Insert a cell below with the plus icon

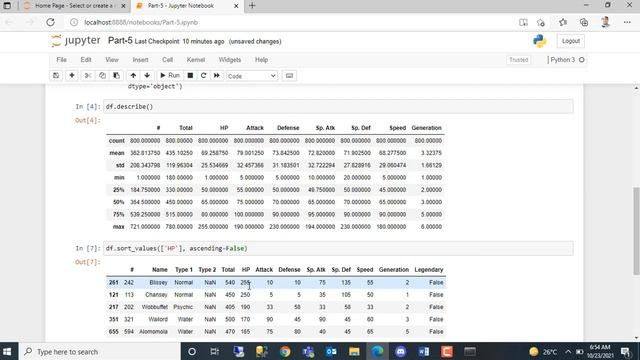click(x=71, y=76)
